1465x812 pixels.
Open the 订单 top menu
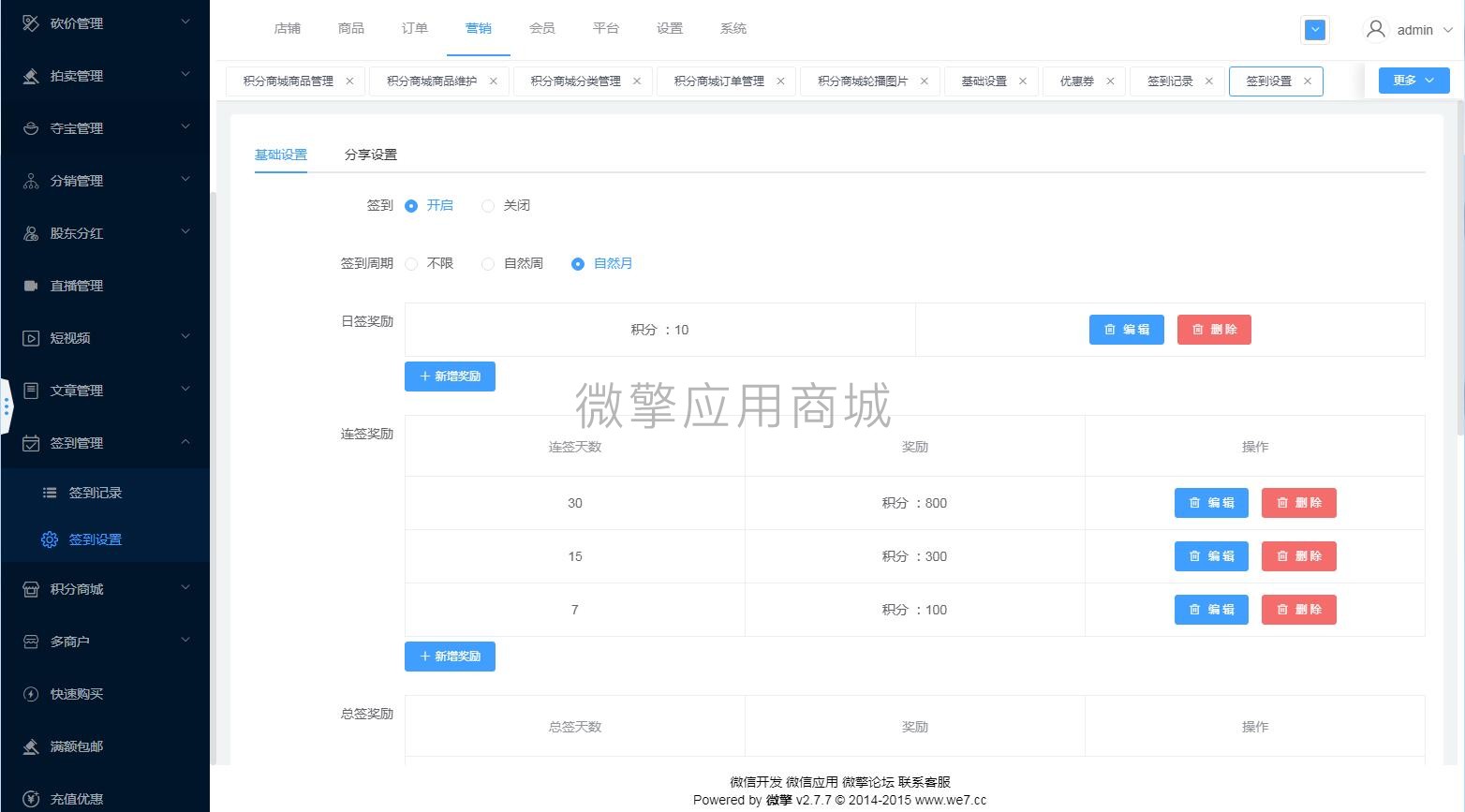click(415, 28)
